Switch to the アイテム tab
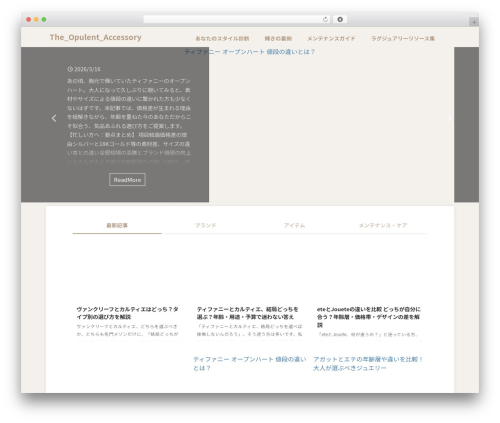Image resolution: width=500 pixels, height=423 pixels. (x=294, y=225)
